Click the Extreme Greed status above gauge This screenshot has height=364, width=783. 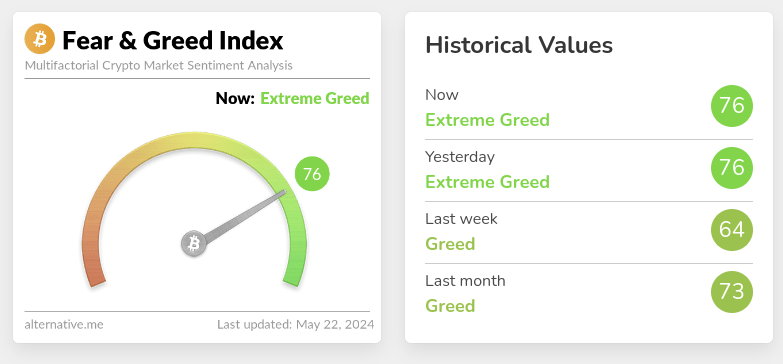(x=315, y=98)
